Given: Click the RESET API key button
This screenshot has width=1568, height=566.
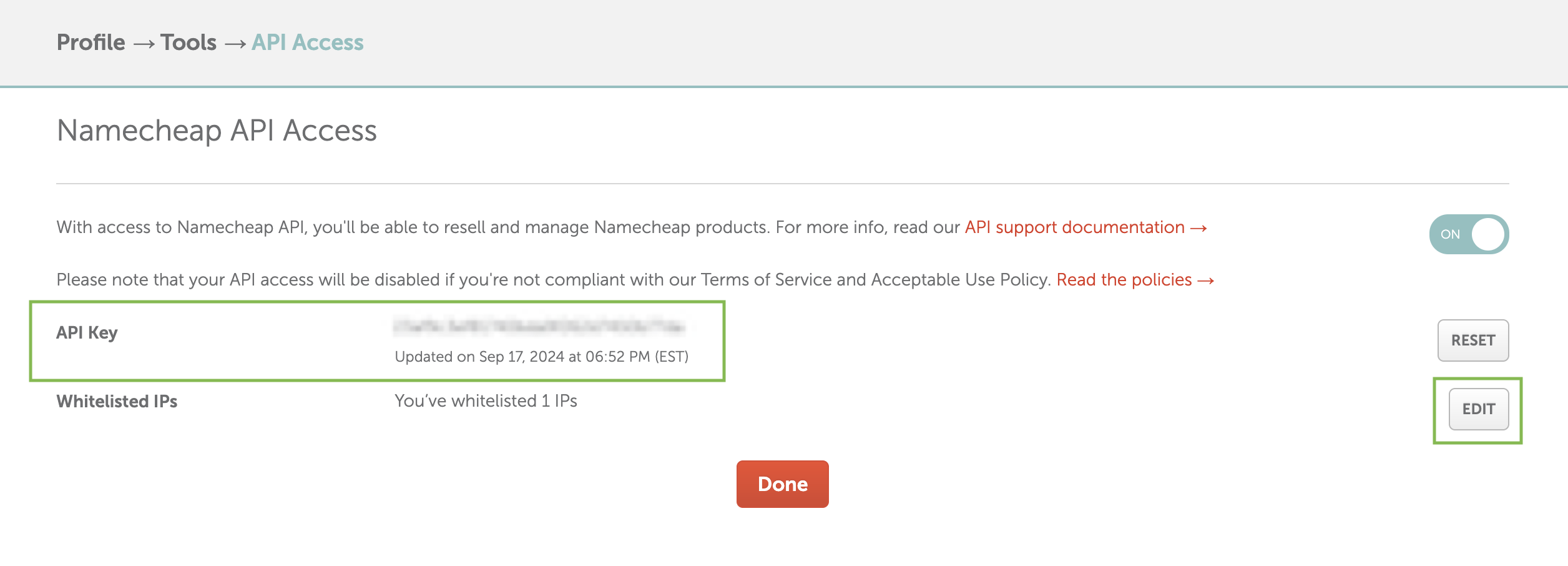Looking at the screenshot, I should pos(1473,340).
